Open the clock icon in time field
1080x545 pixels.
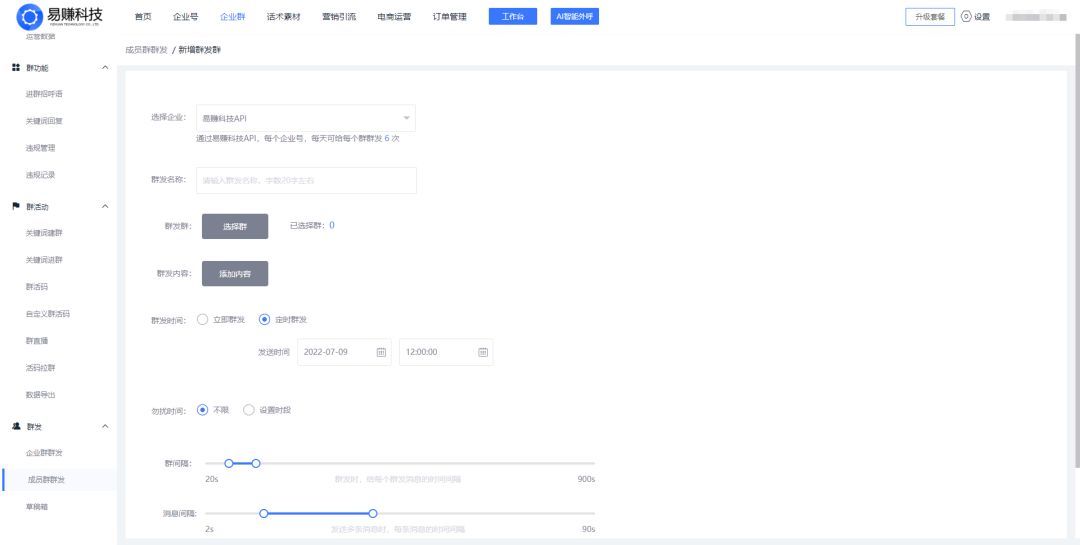click(483, 352)
